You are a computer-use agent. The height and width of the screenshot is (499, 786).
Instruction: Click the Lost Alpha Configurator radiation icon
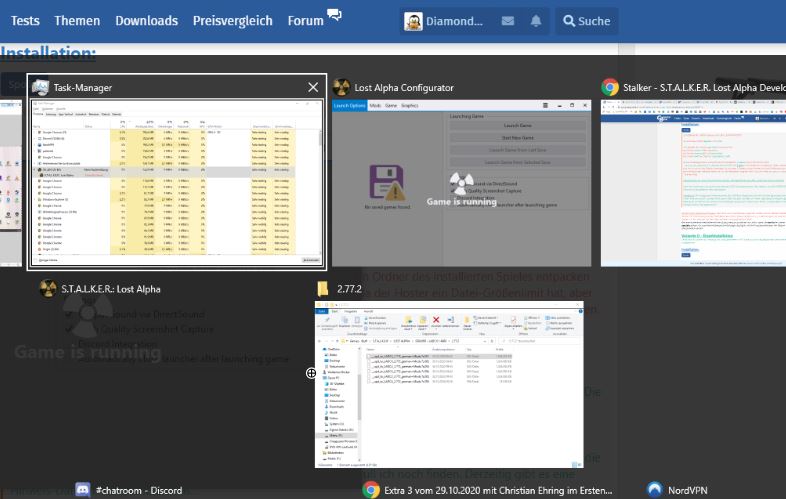tap(341, 87)
